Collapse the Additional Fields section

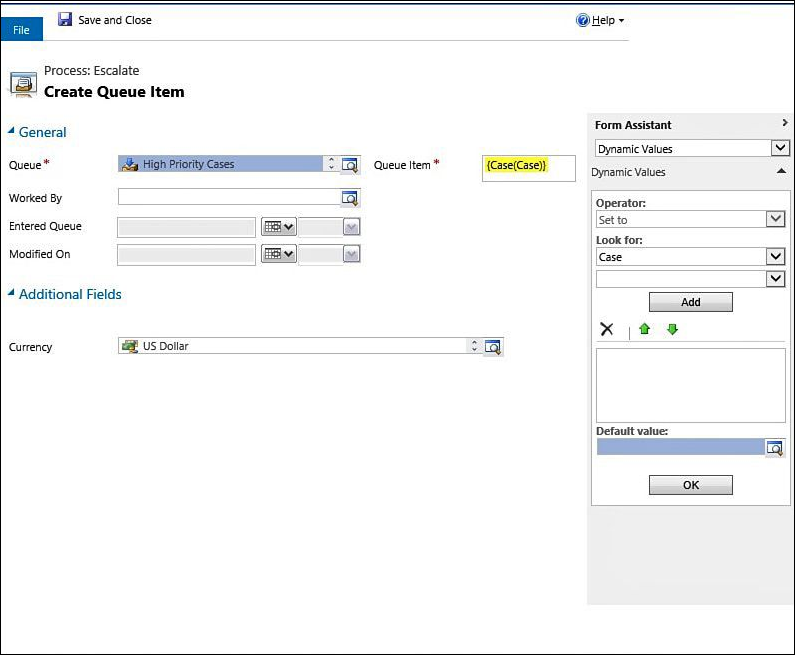tap(11, 293)
